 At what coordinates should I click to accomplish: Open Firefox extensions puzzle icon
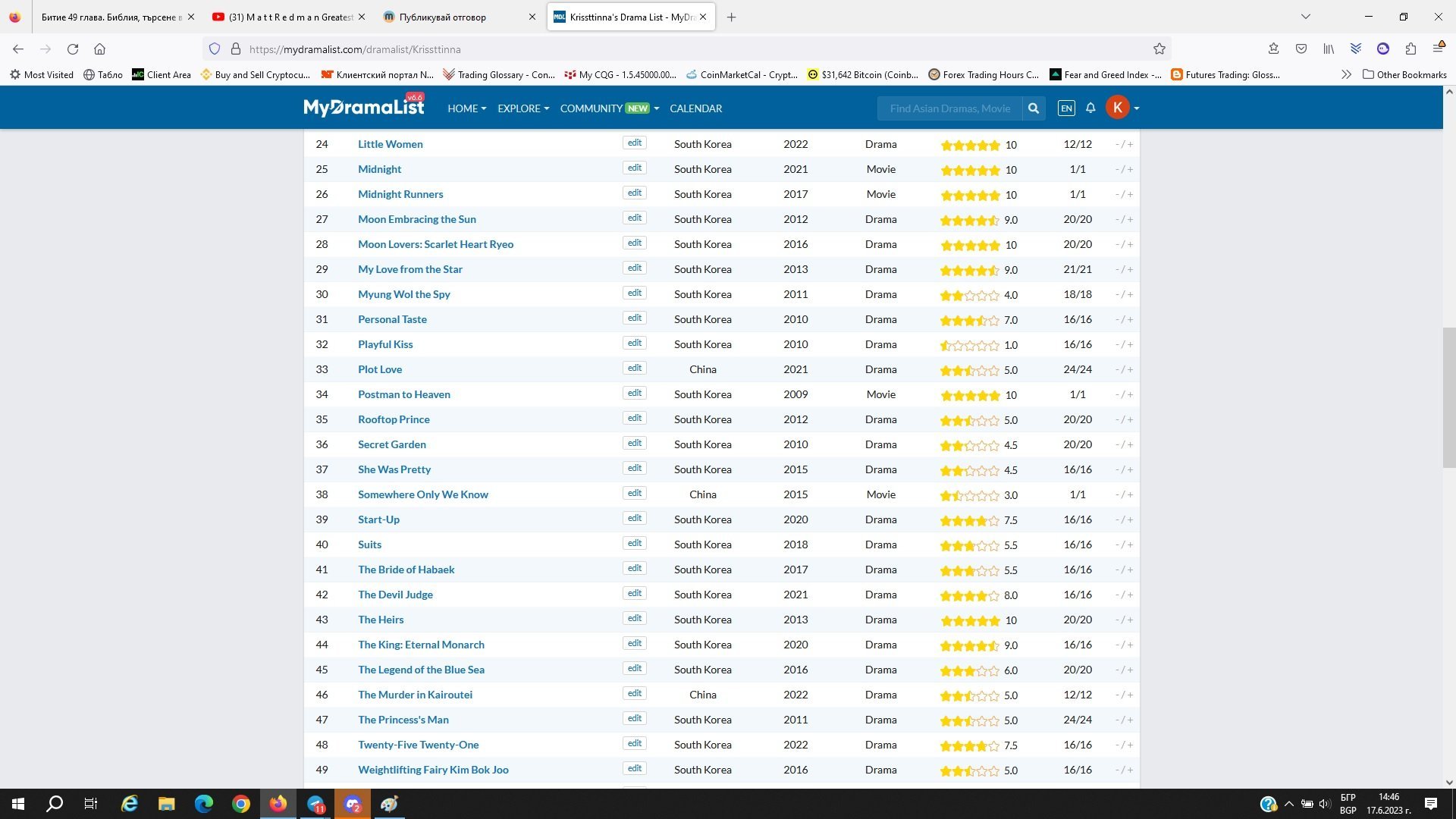(x=1410, y=49)
